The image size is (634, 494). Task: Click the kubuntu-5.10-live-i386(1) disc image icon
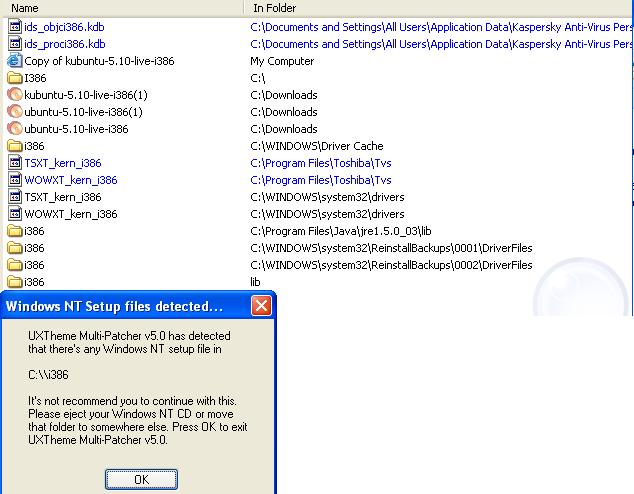click(15, 95)
